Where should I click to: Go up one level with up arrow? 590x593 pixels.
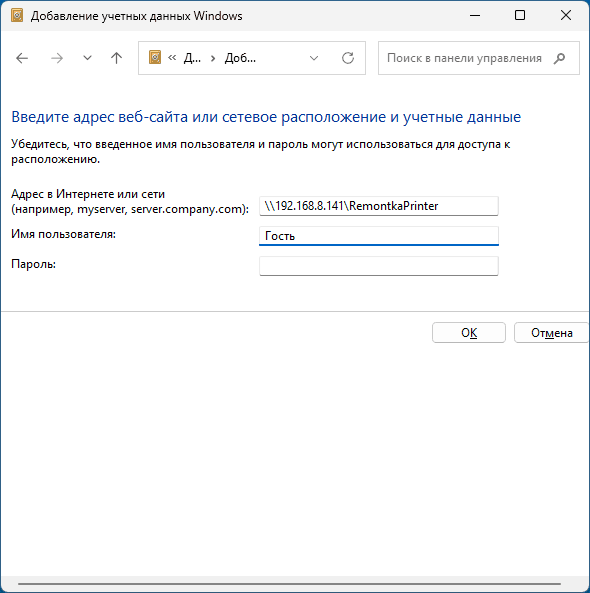(116, 58)
